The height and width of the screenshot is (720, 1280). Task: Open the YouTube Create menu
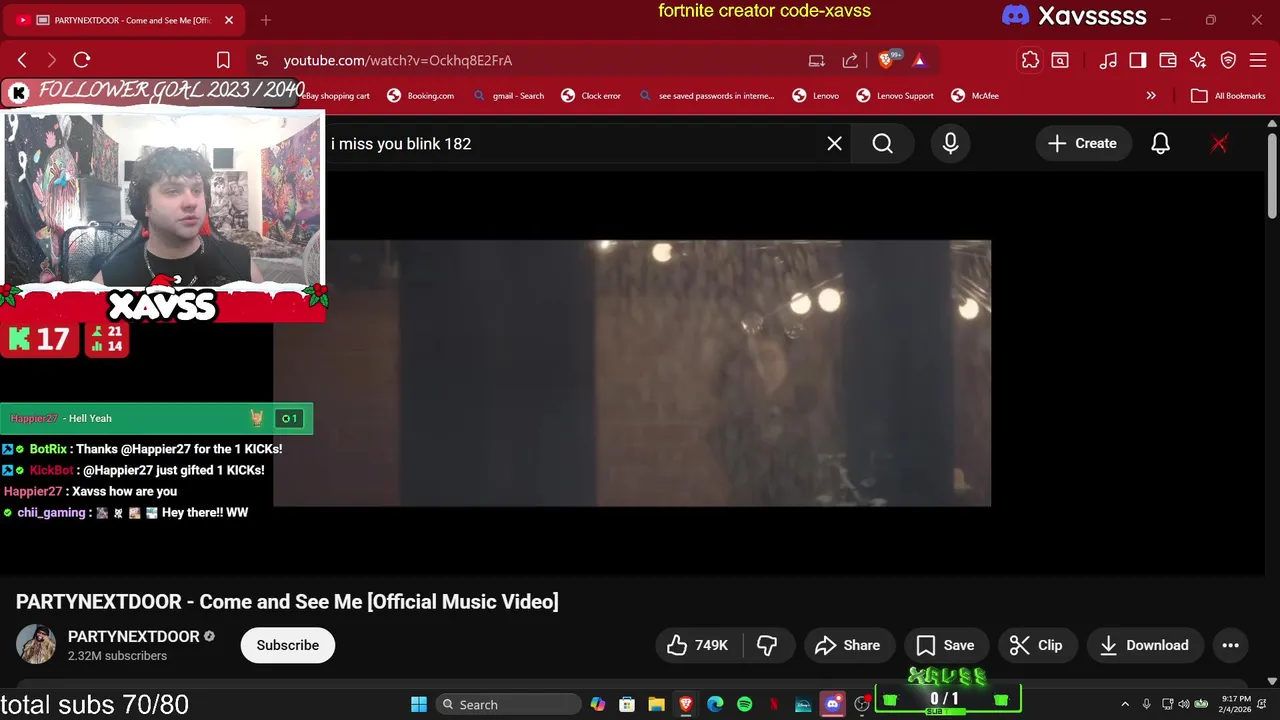pyautogui.click(x=1082, y=144)
